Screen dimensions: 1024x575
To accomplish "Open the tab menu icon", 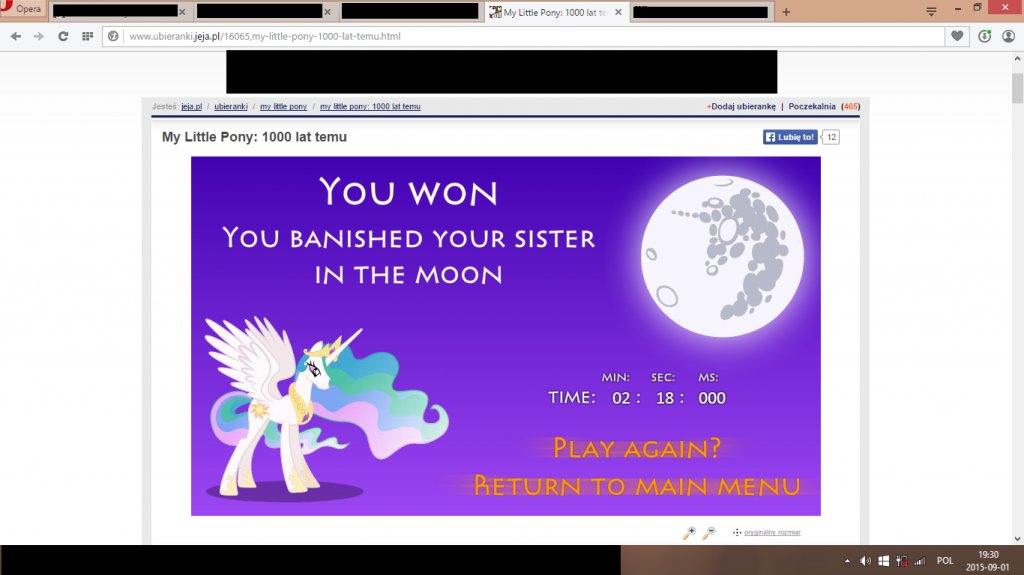I will [x=931, y=12].
